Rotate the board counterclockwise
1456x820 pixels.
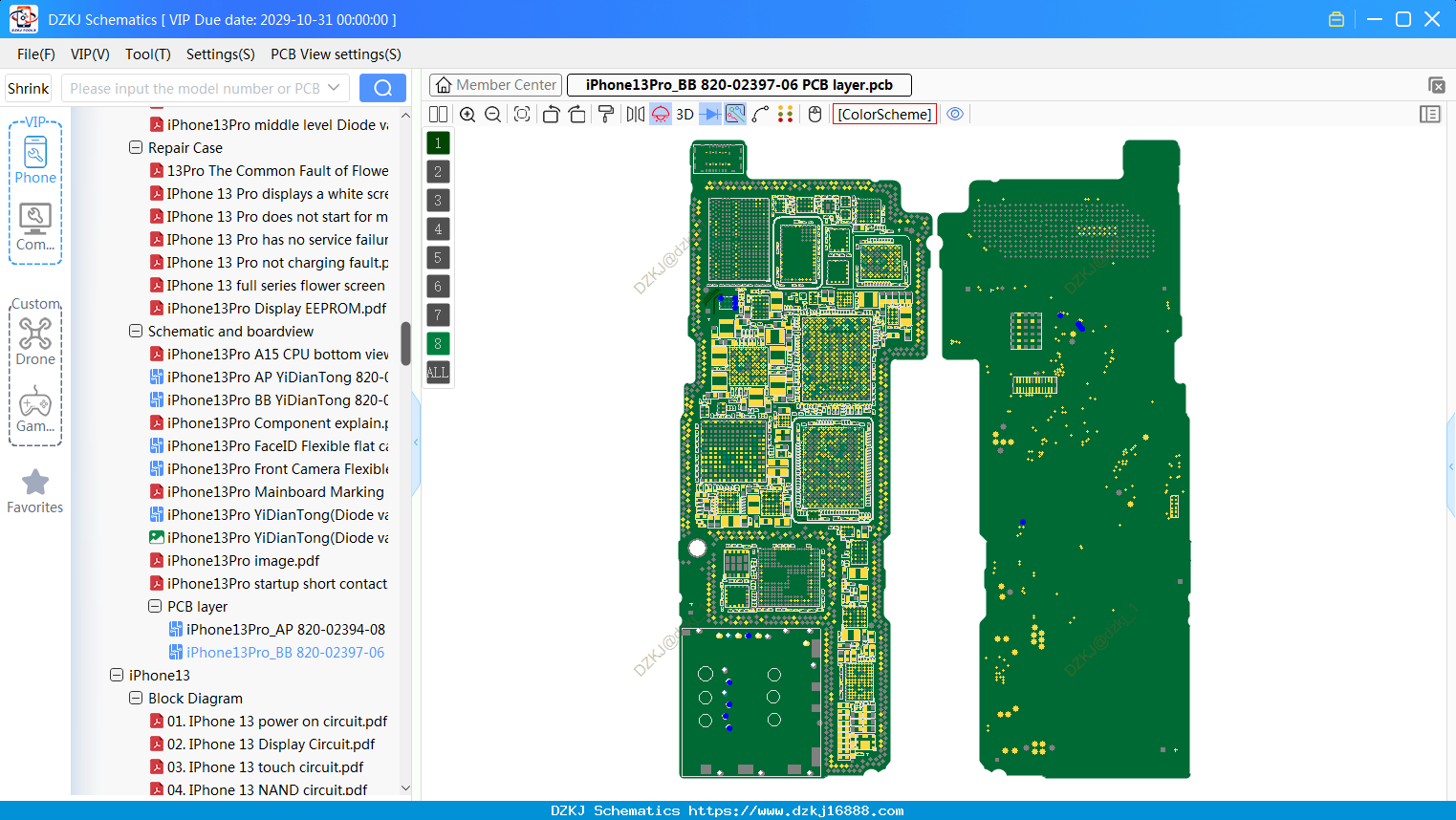click(551, 115)
